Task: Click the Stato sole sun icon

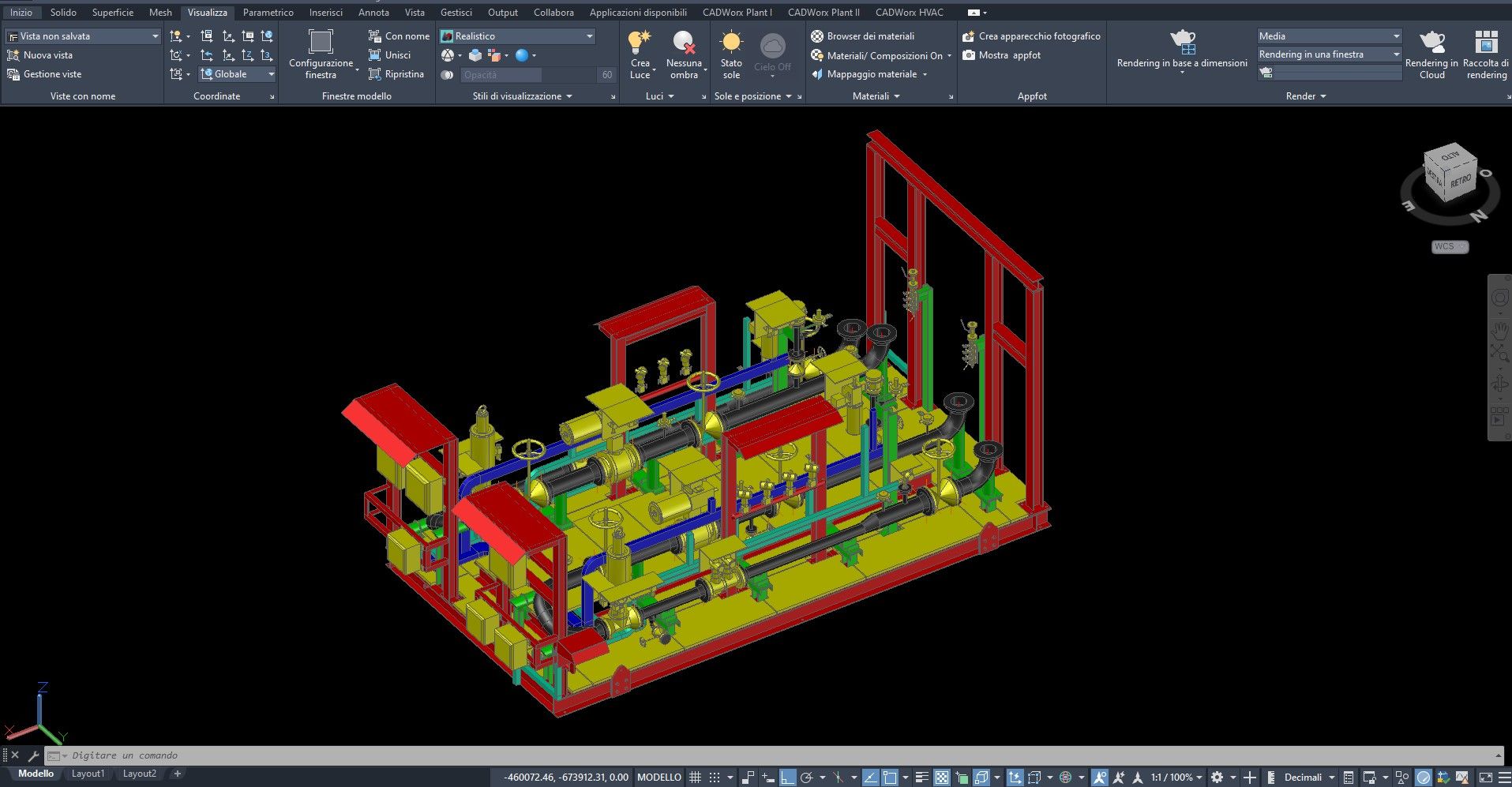Action: [731, 42]
